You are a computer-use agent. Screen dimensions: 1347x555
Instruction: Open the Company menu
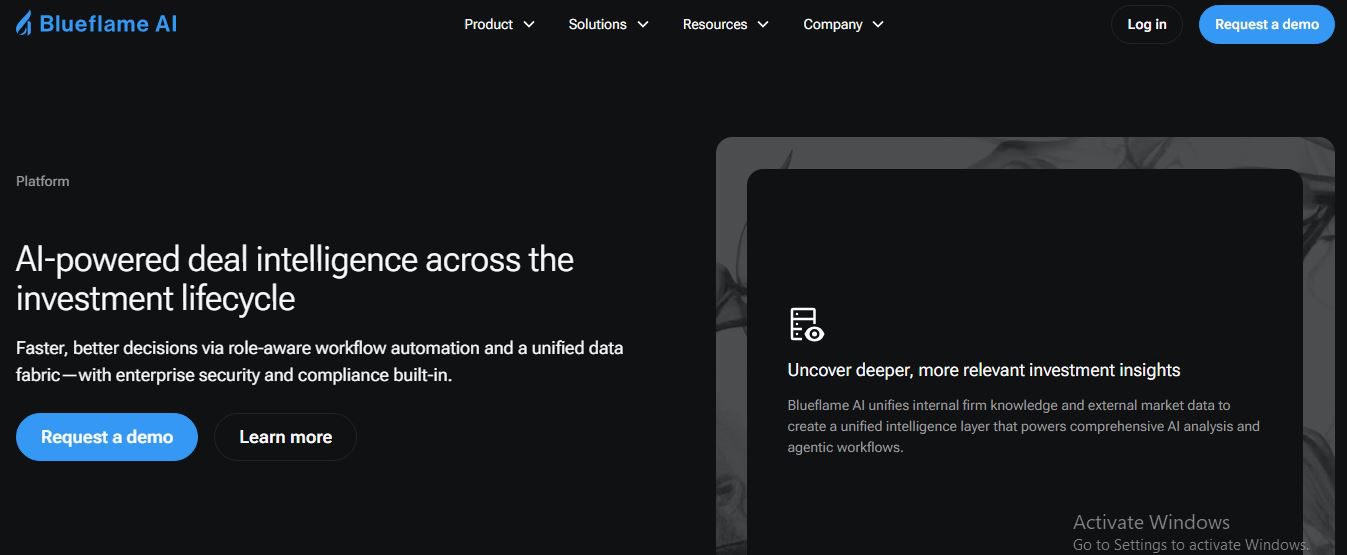[x=832, y=24]
